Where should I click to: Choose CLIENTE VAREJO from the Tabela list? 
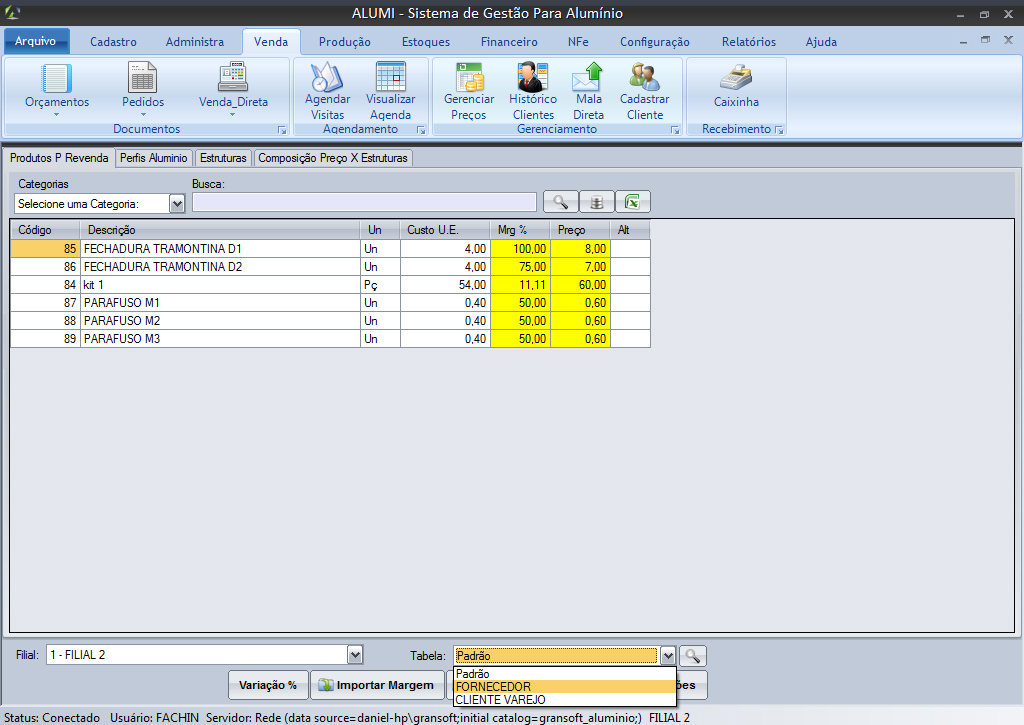pyautogui.click(x=565, y=700)
